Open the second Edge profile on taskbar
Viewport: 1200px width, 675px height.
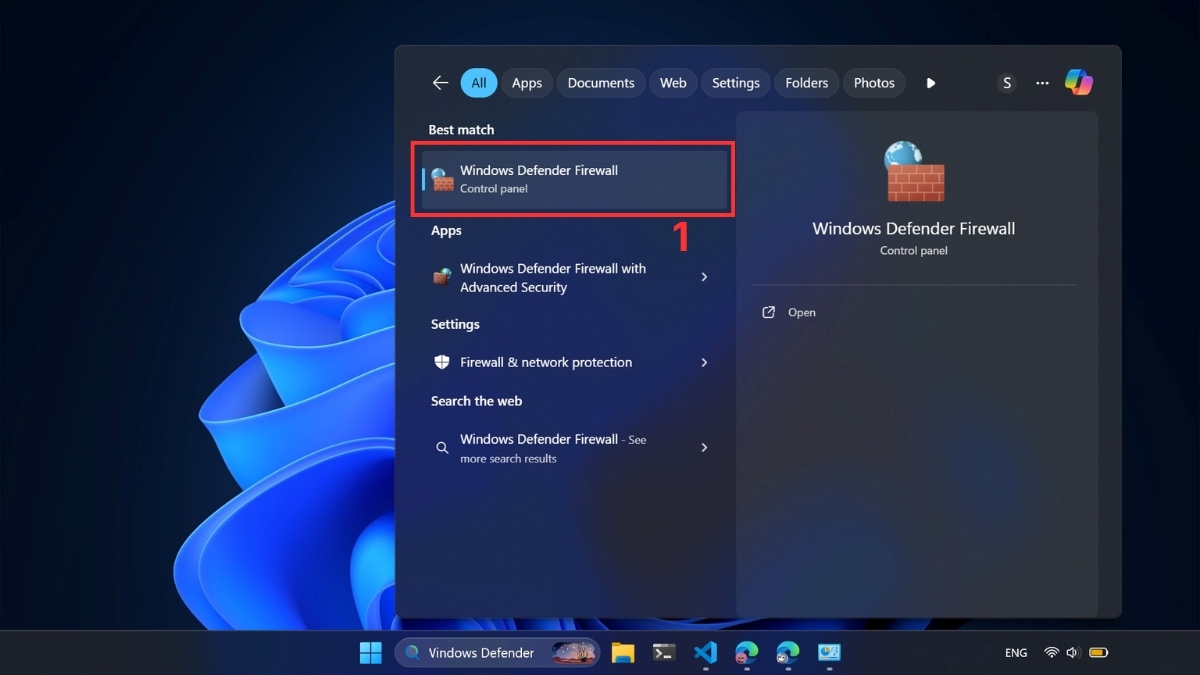[x=788, y=653]
